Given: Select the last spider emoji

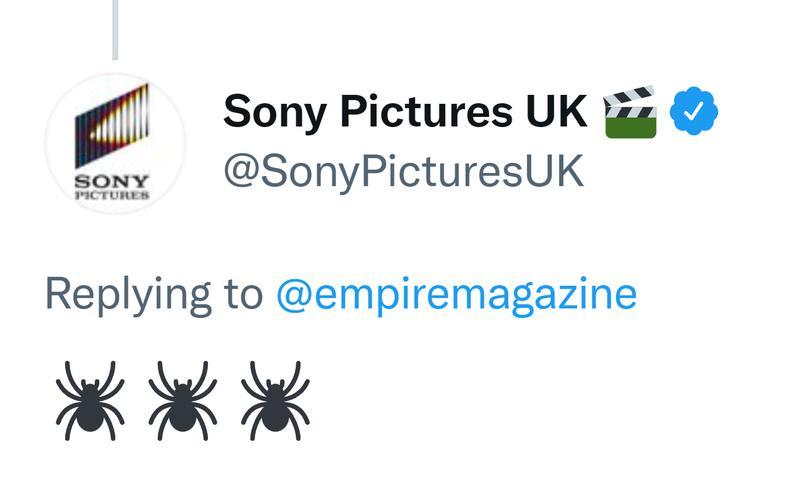Looking at the screenshot, I should [276, 400].
